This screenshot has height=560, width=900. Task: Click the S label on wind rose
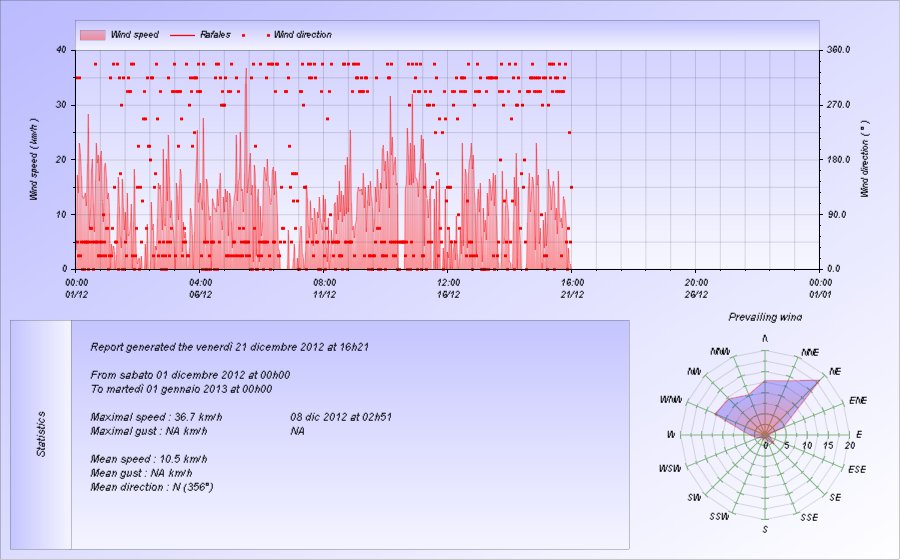click(765, 529)
